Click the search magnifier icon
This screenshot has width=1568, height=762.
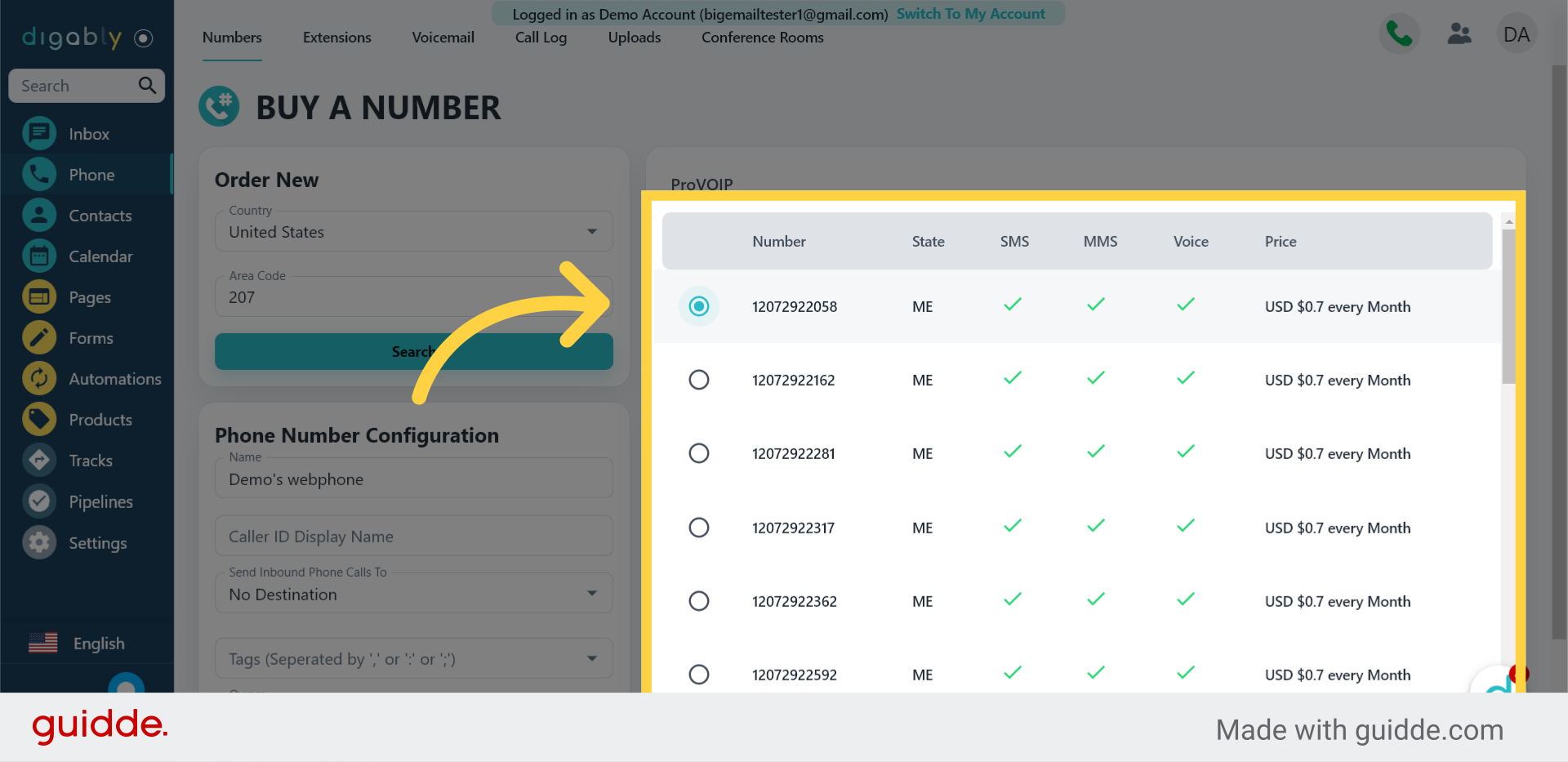pyautogui.click(x=147, y=85)
